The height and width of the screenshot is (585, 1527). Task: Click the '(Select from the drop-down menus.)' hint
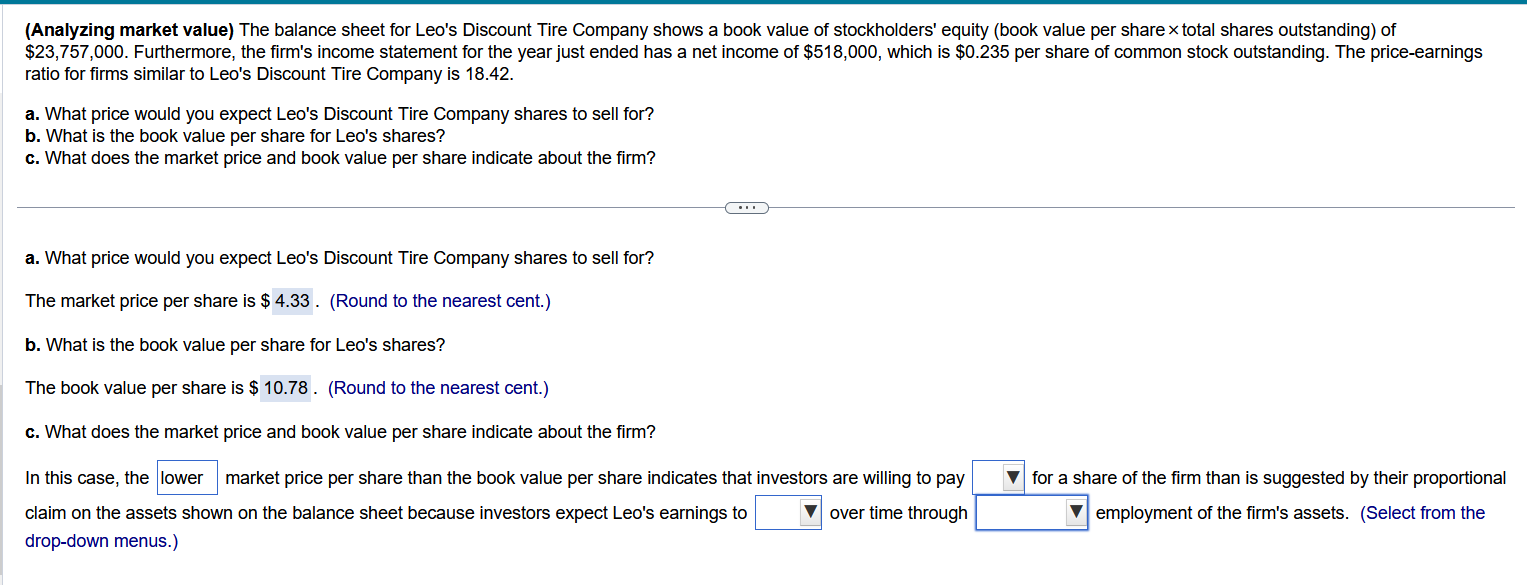[x=1422, y=512]
